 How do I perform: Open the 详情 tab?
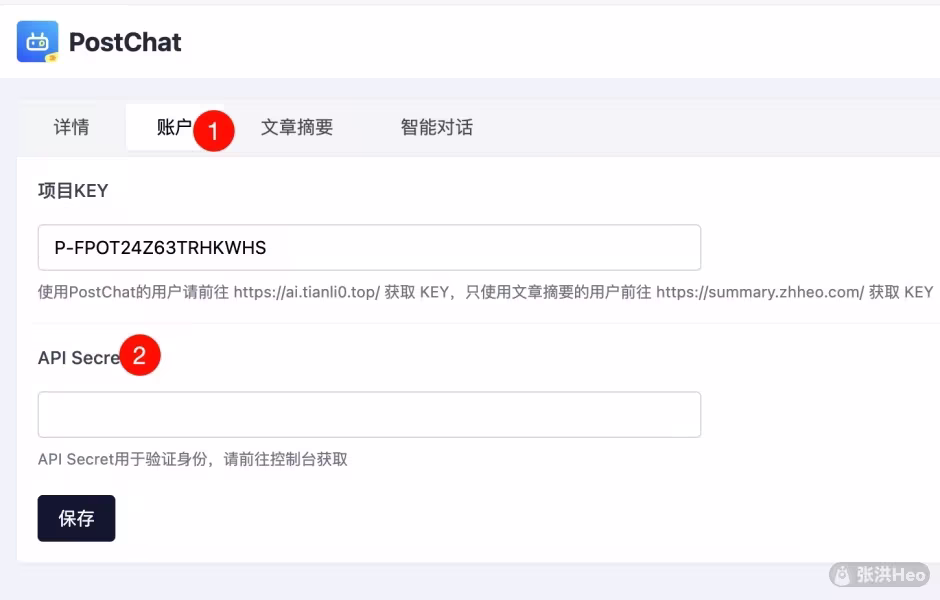(x=71, y=127)
